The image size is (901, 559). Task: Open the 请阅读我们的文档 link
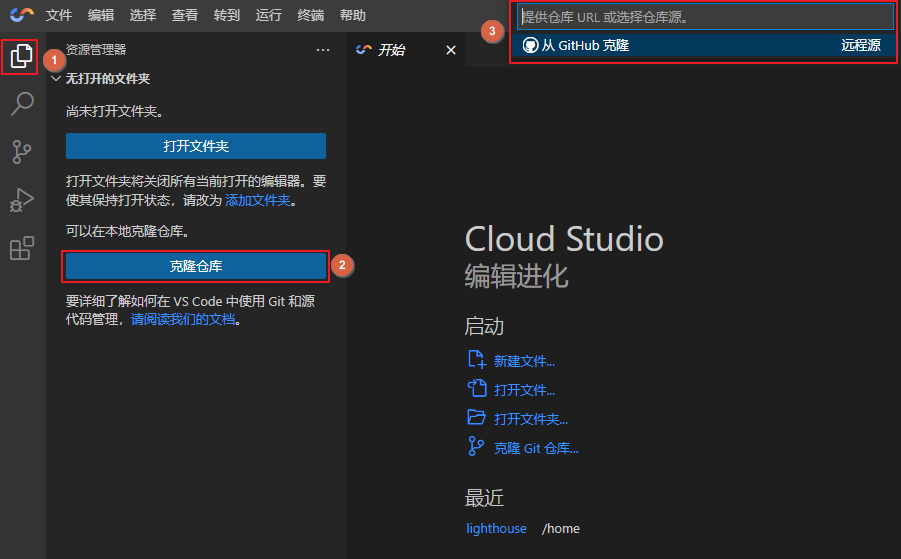[183, 319]
